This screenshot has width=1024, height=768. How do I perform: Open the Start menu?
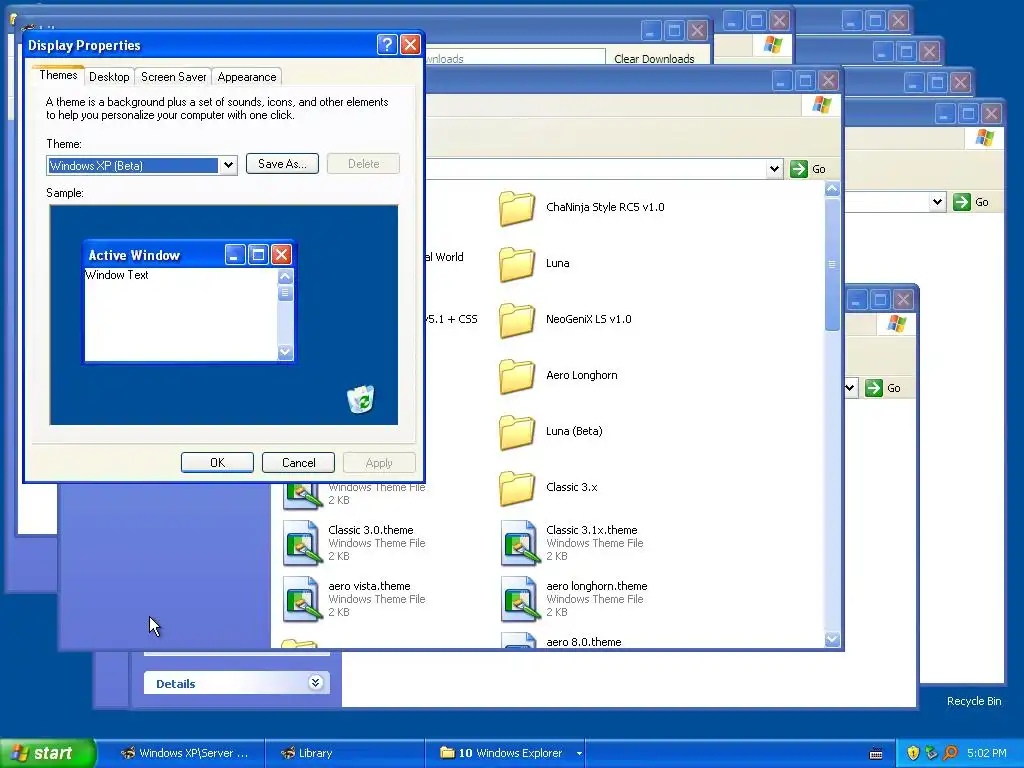pos(48,753)
